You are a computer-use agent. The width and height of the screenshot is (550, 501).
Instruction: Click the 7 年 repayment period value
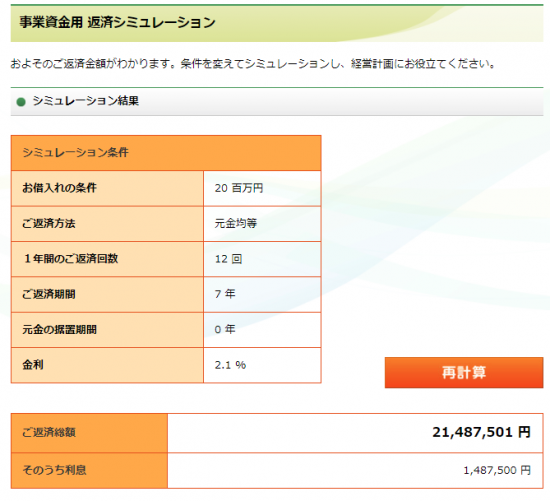pyautogui.click(x=225, y=294)
